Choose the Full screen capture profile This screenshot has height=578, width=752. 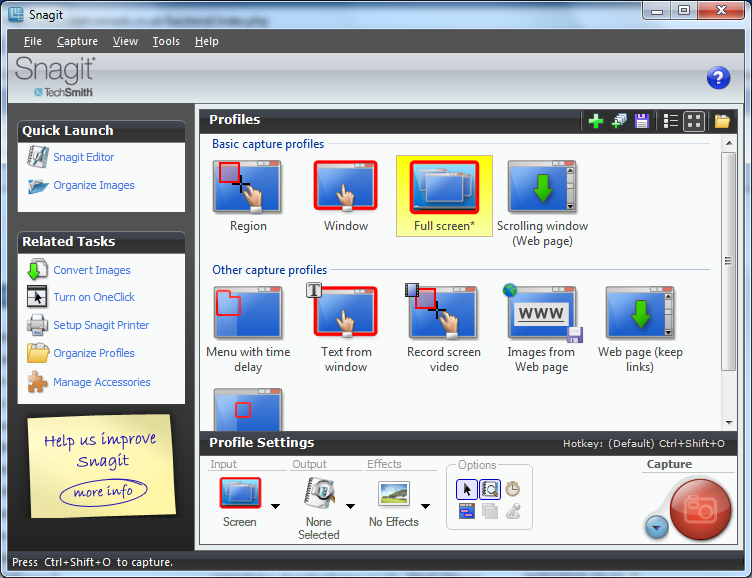[444, 196]
